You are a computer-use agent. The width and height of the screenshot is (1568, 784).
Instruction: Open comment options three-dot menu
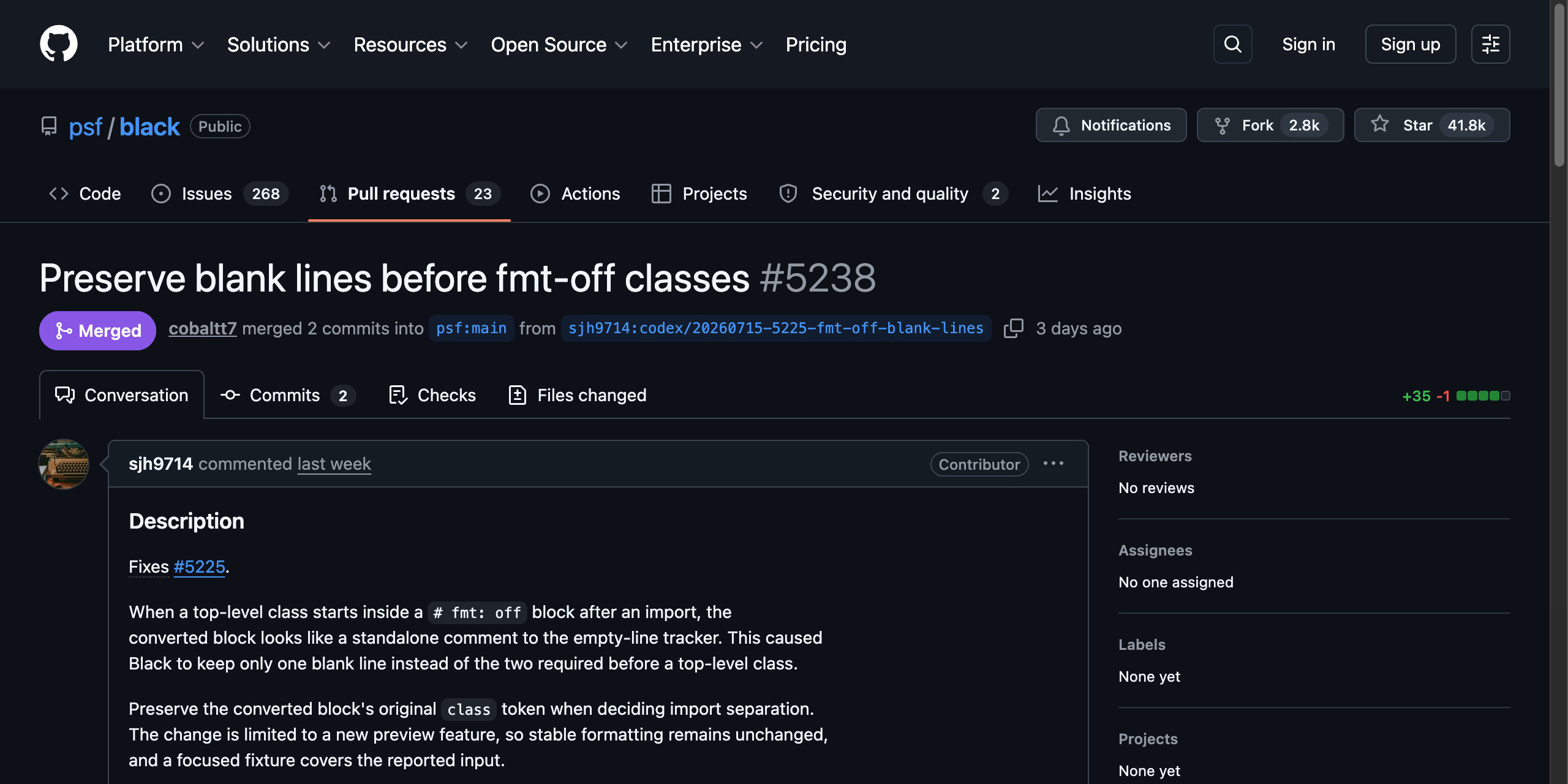[x=1053, y=464]
